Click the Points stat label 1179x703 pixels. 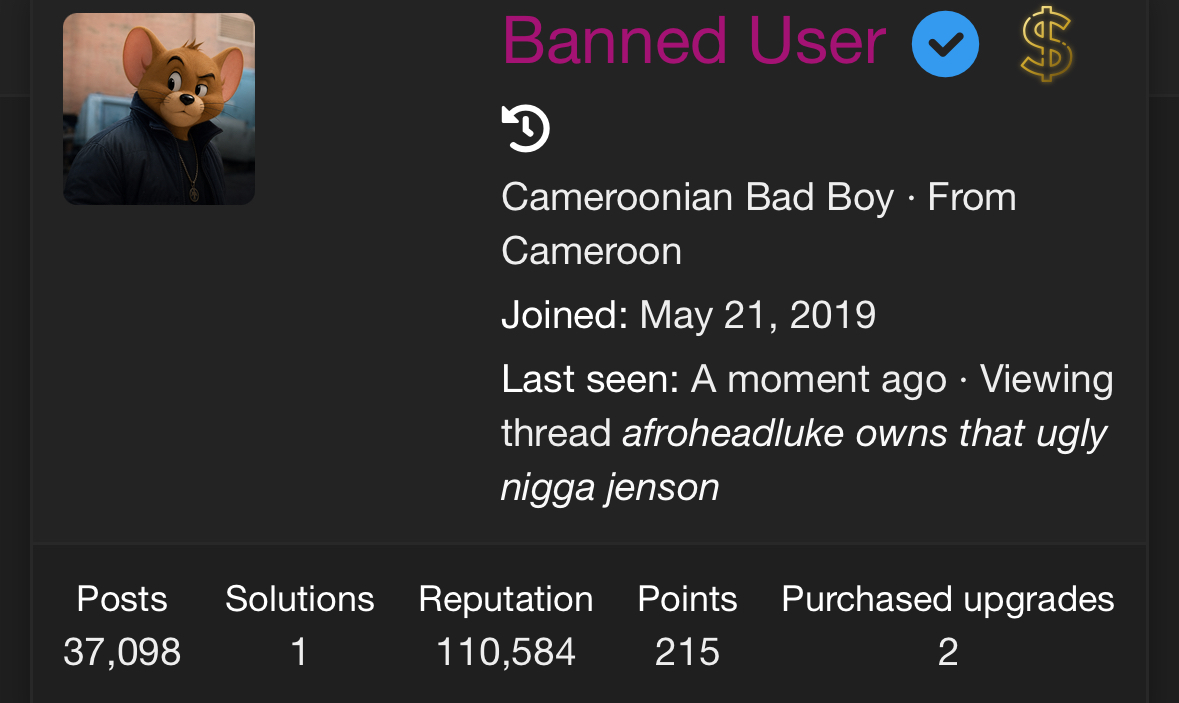(687, 599)
